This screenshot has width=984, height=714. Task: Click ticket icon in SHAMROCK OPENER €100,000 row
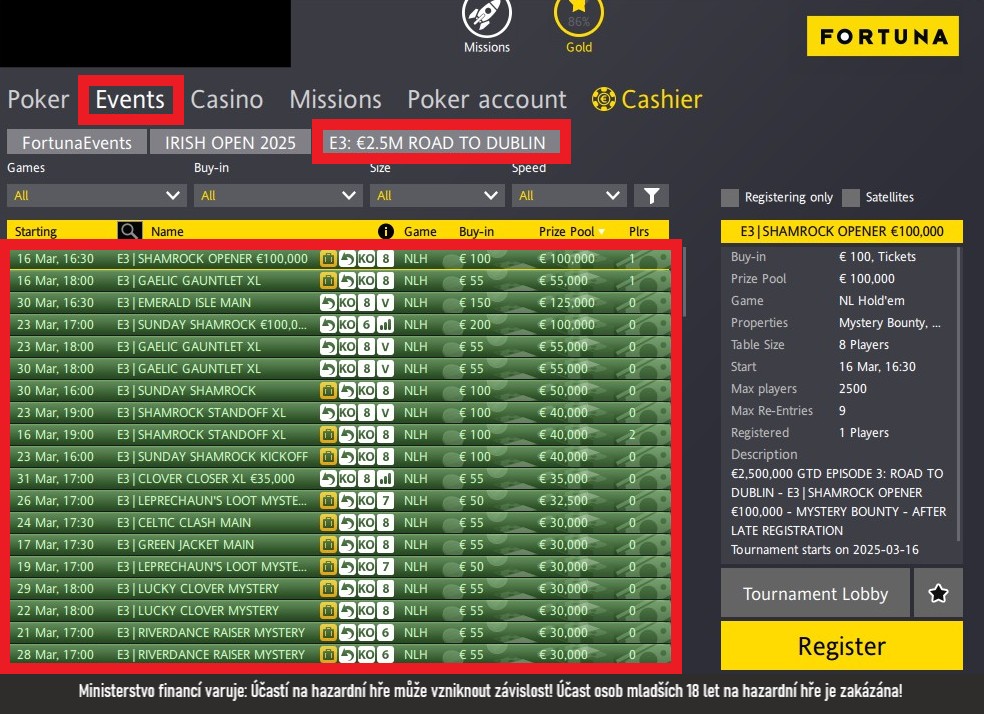coord(328,258)
